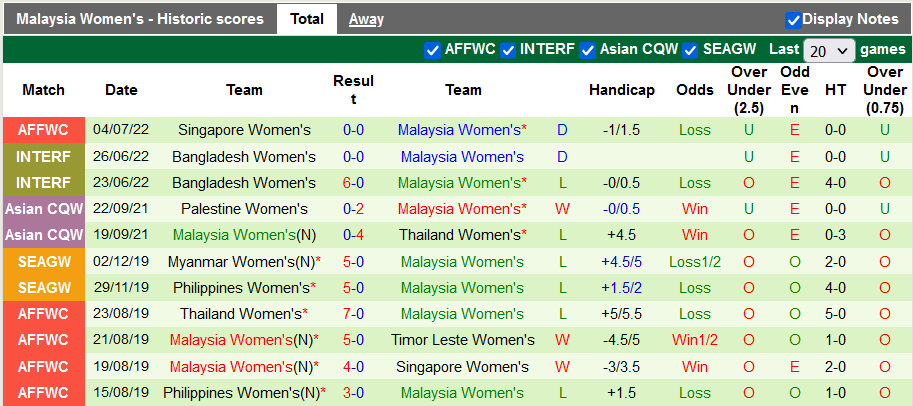Click Palestine Women's team link

coord(244,209)
